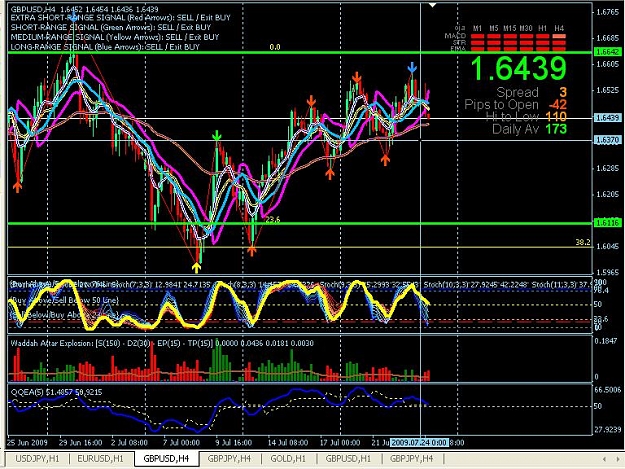Click the H4 column header in signal dashboard
The height and width of the screenshot is (469, 625).
(559, 28)
